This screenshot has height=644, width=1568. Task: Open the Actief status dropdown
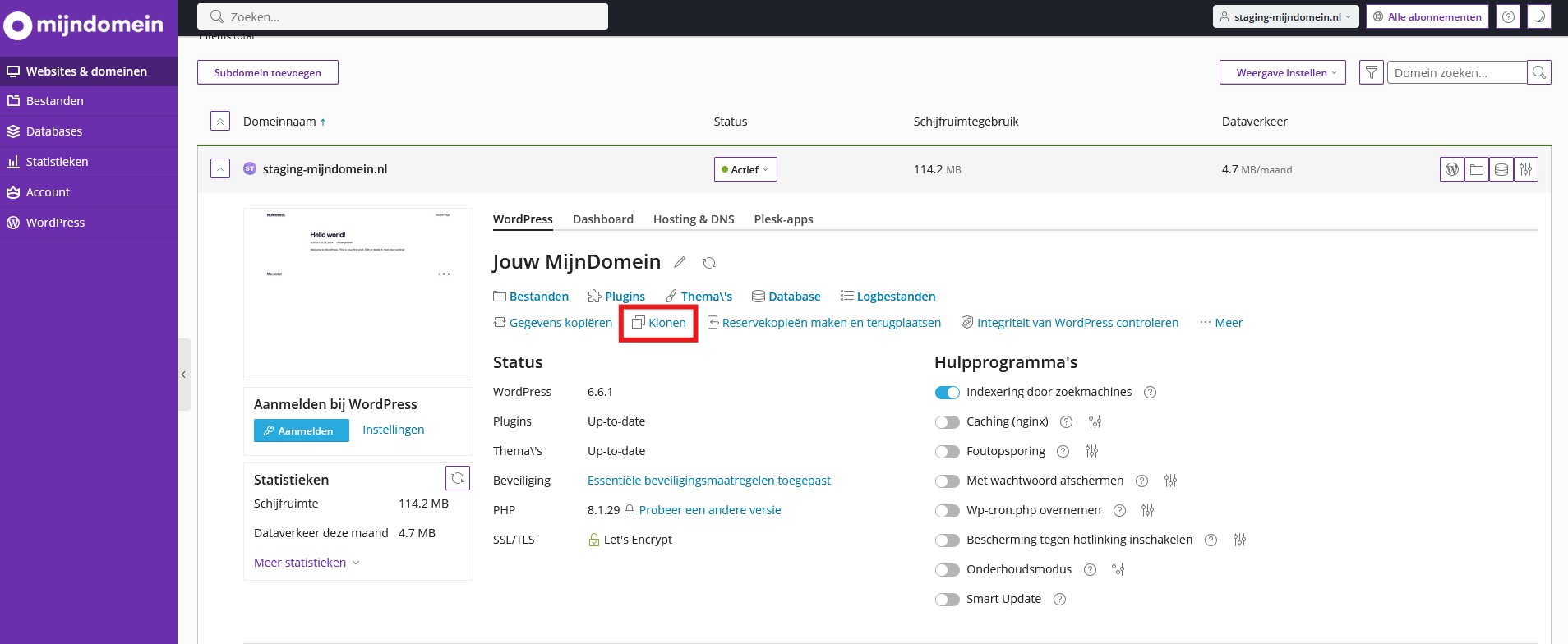(x=745, y=169)
